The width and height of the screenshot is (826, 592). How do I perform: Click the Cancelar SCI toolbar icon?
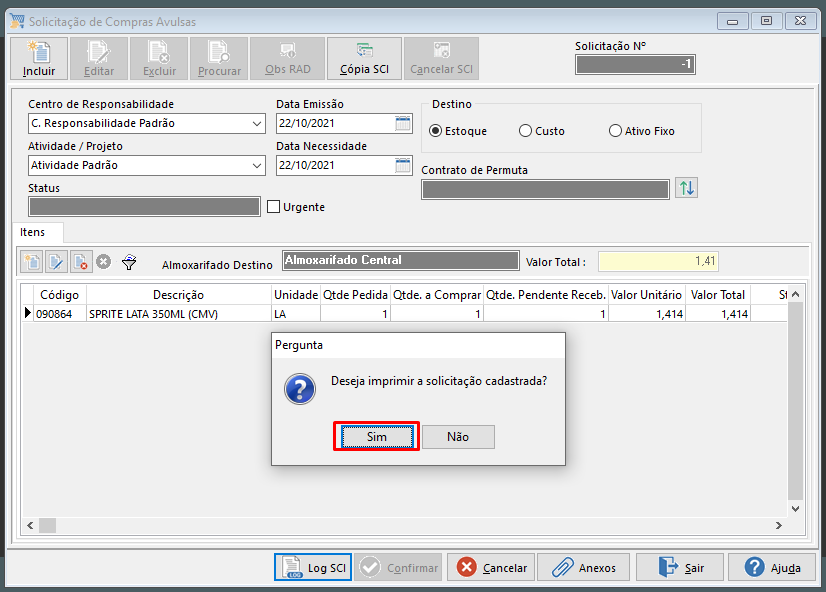point(441,58)
